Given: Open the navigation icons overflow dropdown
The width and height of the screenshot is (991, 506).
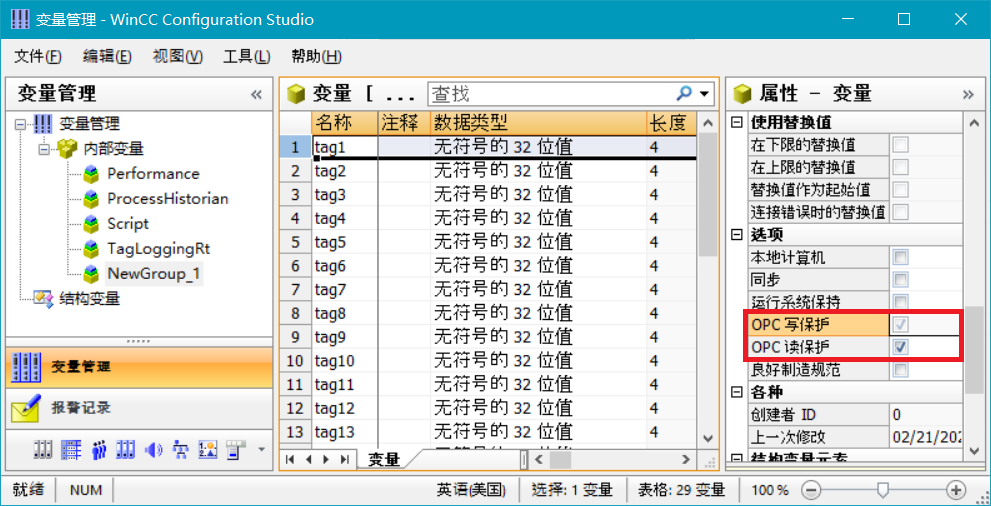Looking at the screenshot, I should pos(261,450).
